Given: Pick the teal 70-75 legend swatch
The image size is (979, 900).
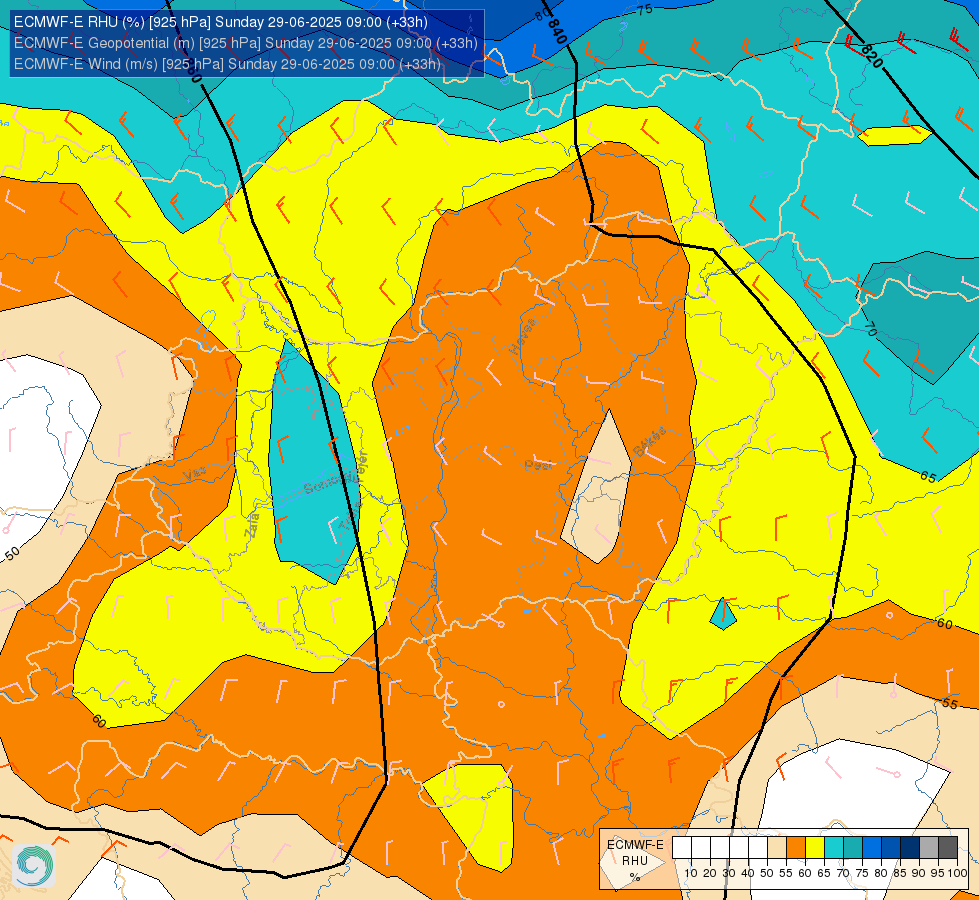Looking at the screenshot, I should (x=852, y=848).
